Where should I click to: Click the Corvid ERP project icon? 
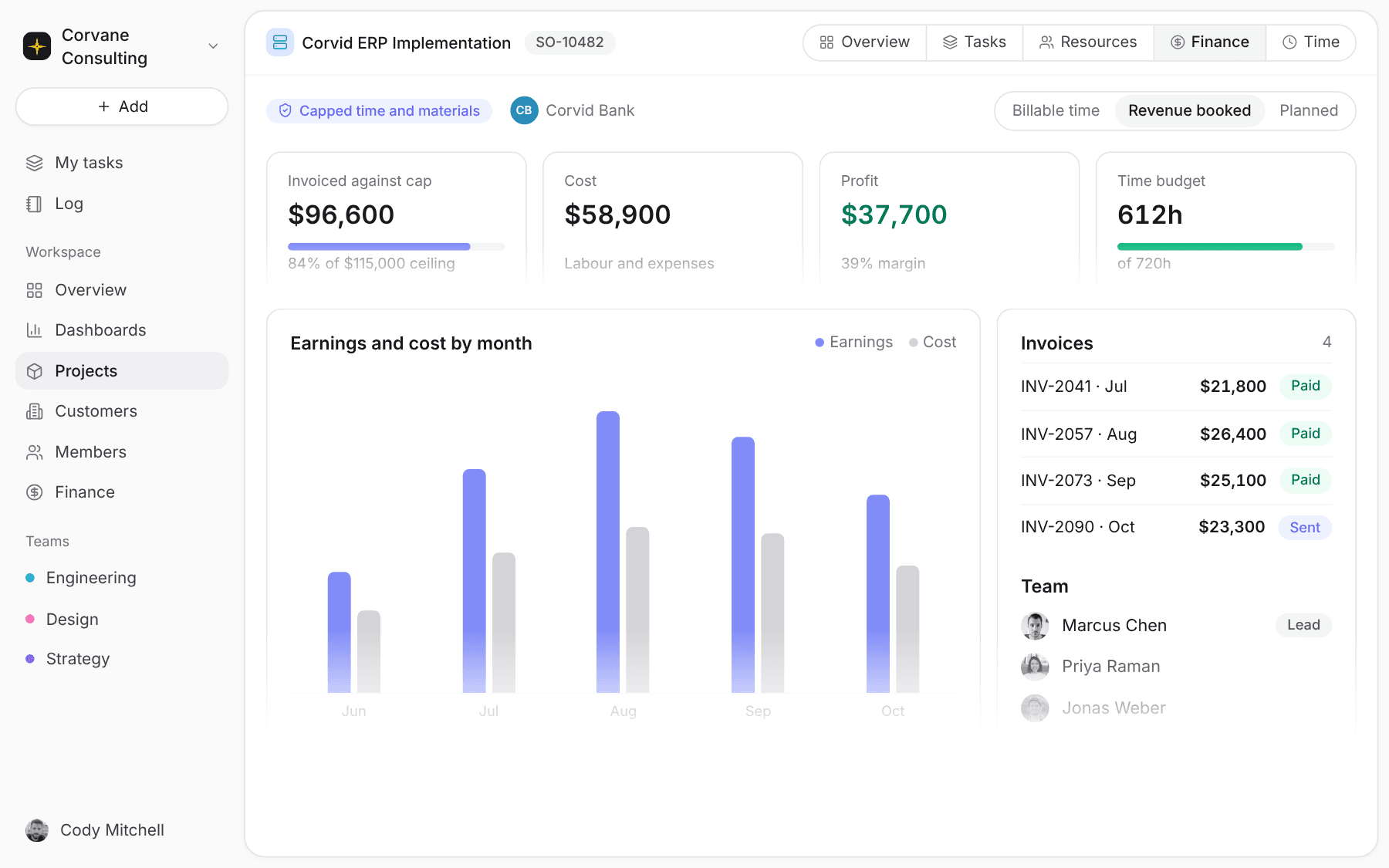(x=279, y=42)
